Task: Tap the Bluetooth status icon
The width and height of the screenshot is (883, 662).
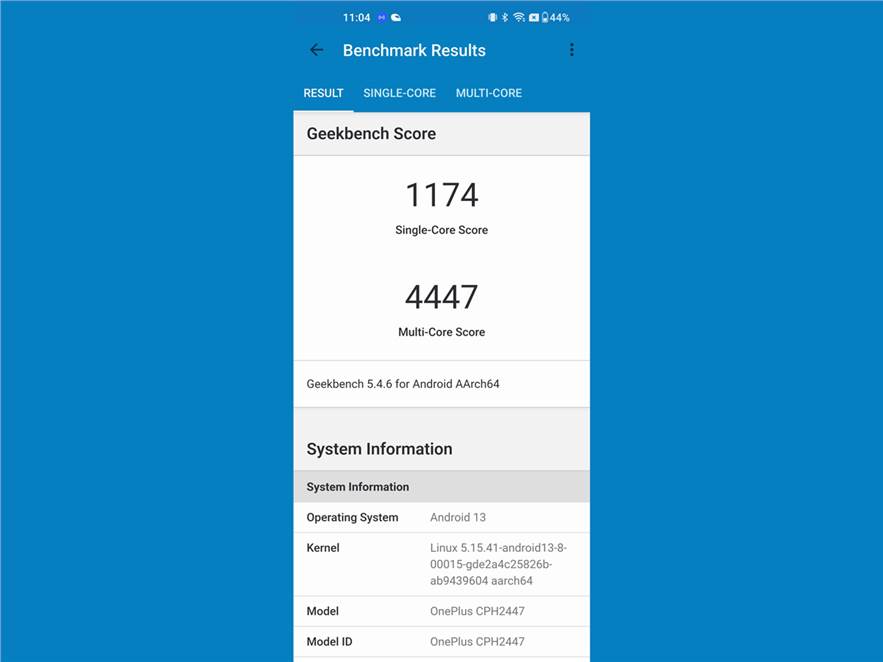Action: point(505,18)
